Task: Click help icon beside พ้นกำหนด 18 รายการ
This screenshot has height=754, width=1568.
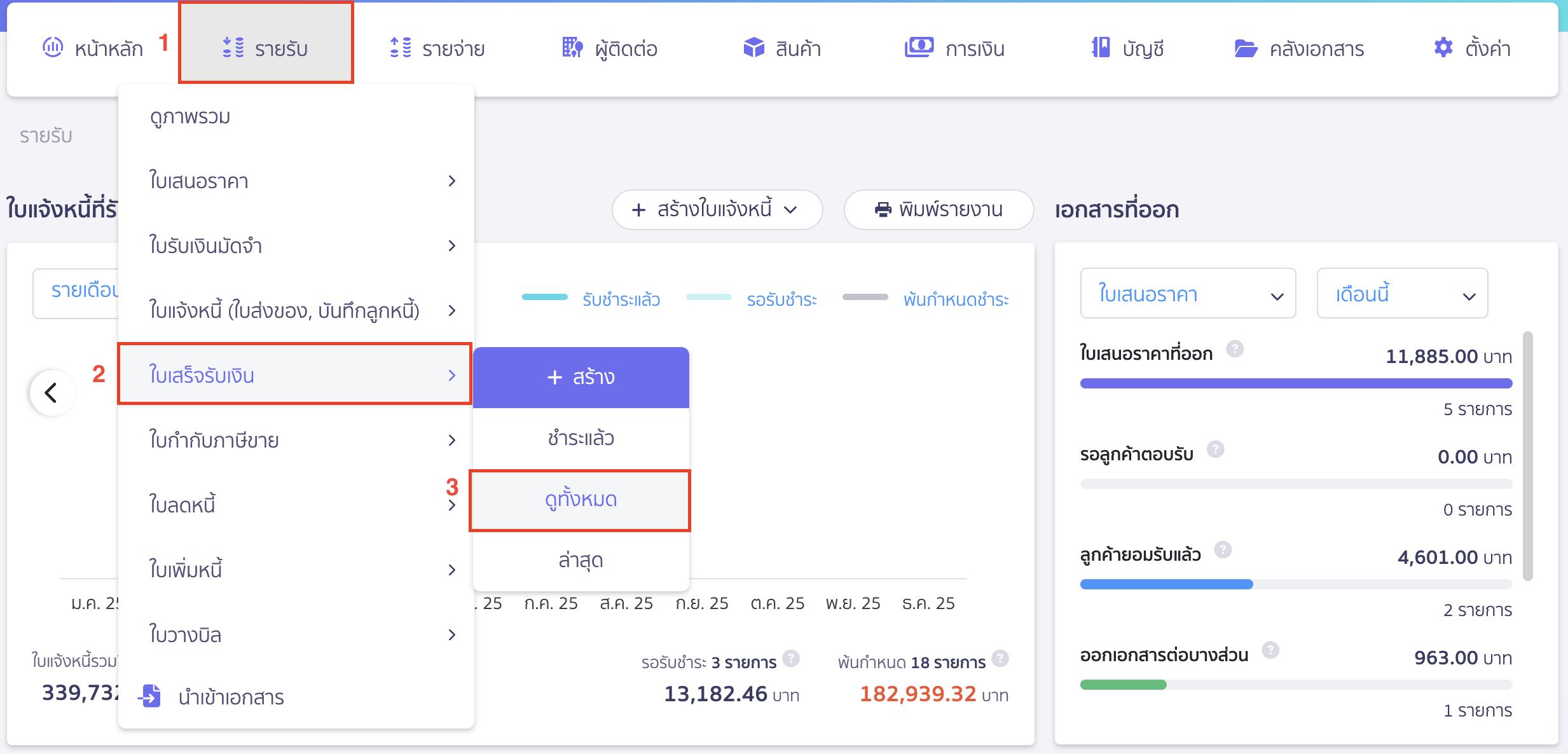Action: (x=1000, y=659)
